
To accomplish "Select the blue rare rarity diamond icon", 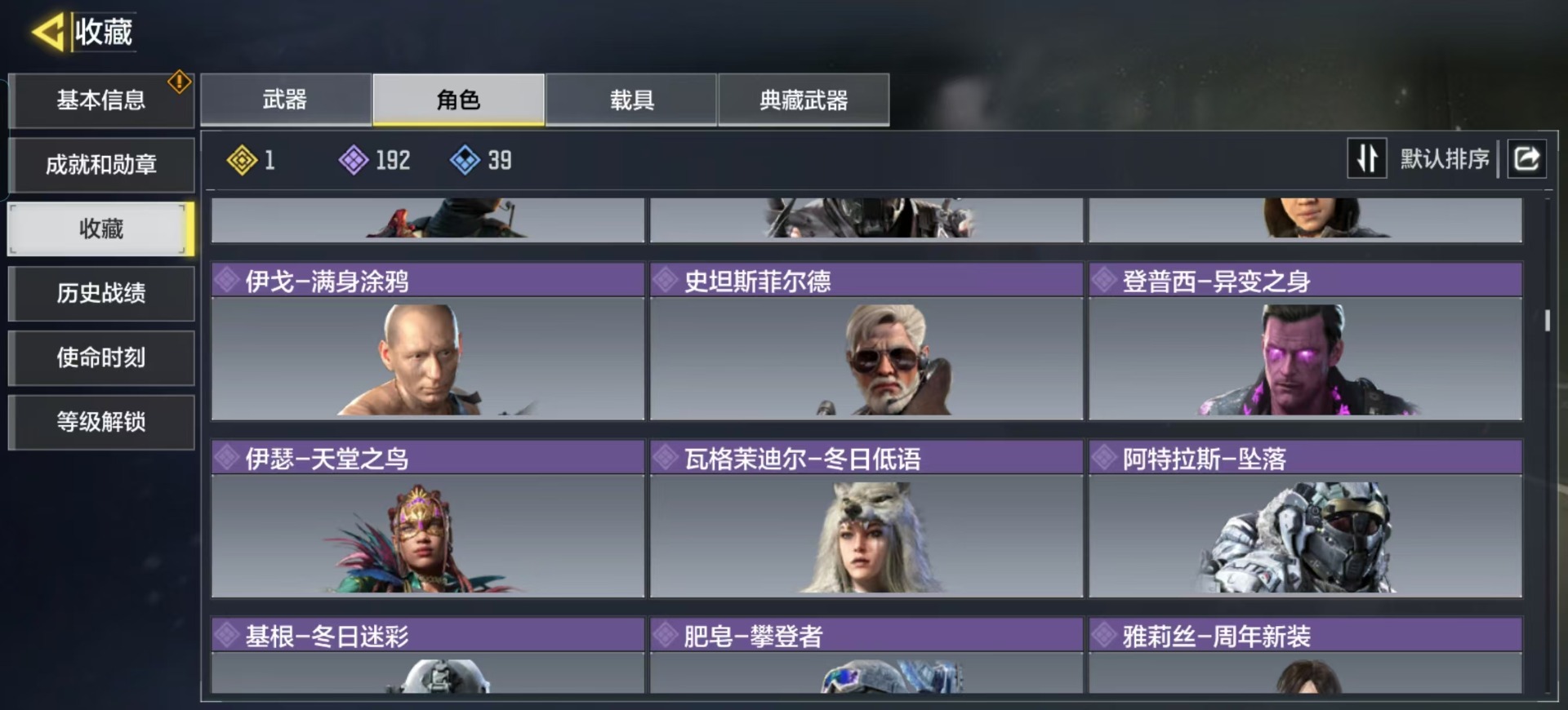I will 465,160.
